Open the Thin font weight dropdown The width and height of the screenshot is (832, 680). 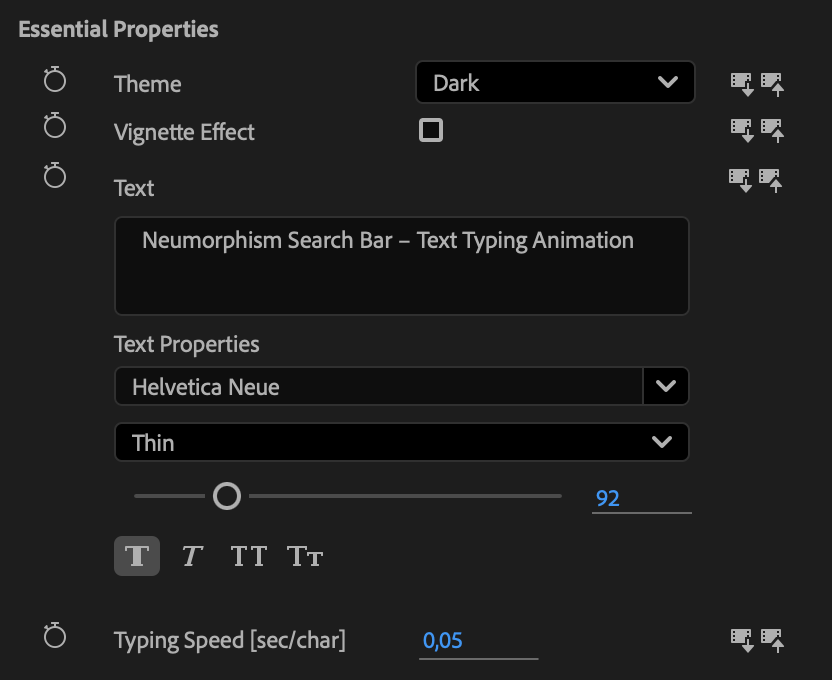pyautogui.click(x=401, y=442)
